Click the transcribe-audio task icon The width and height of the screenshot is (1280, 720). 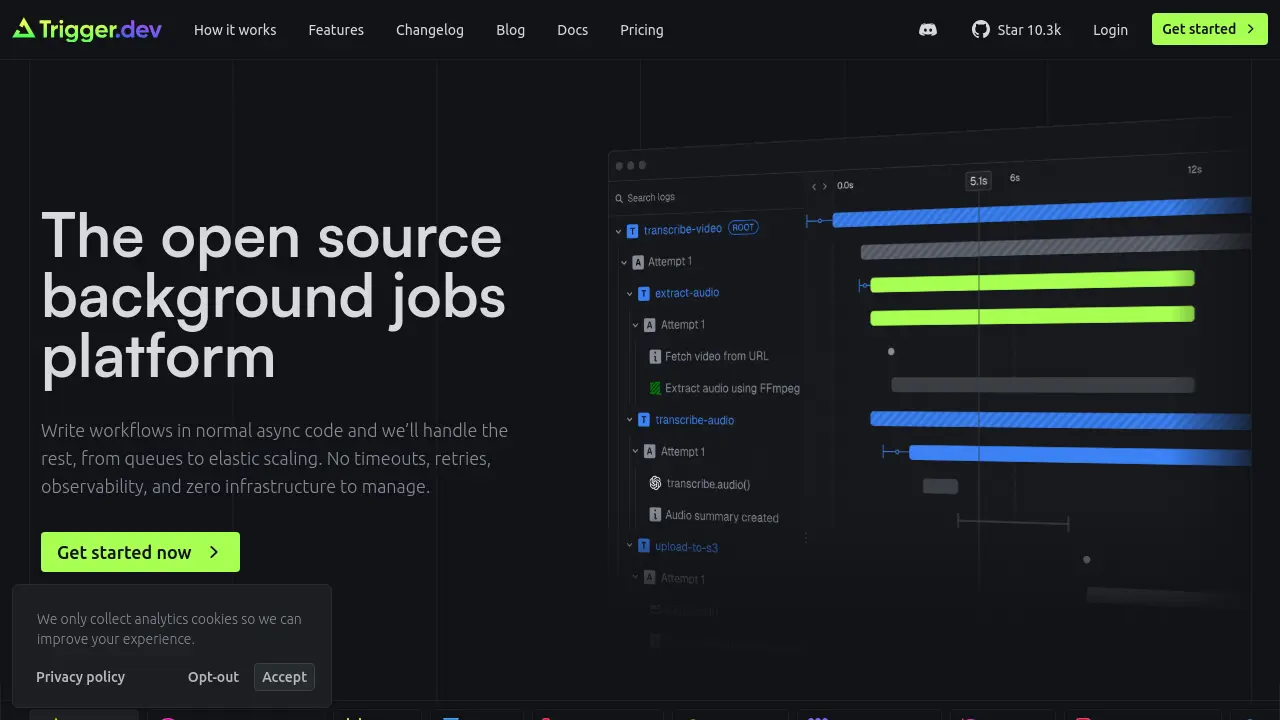[644, 420]
